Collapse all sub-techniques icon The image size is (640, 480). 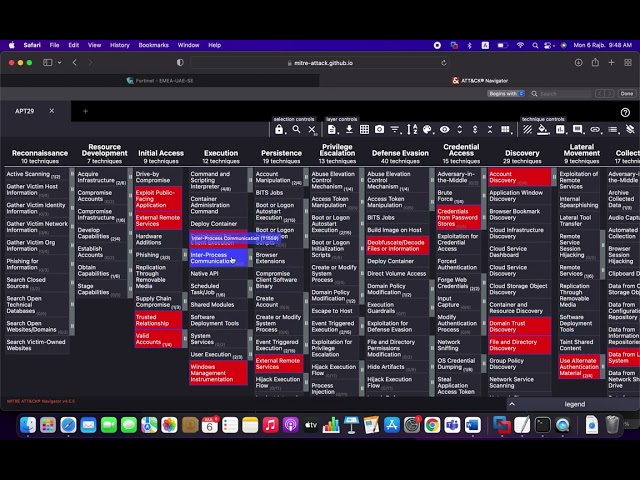point(490,130)
